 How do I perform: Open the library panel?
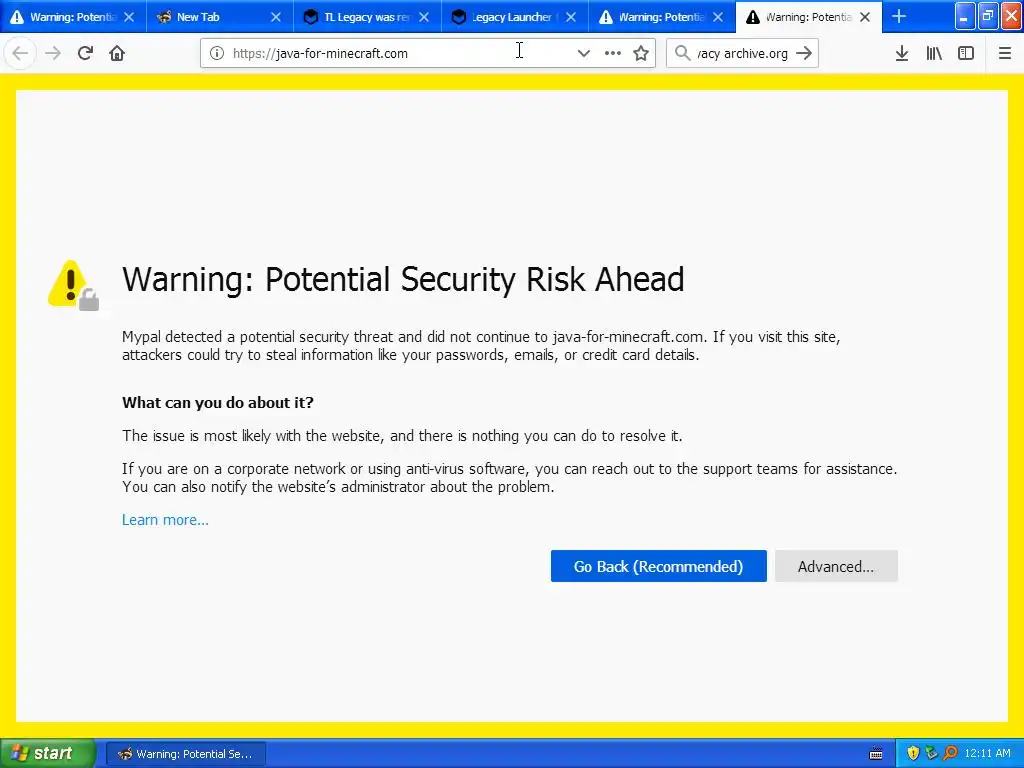(x=934, y=54)
